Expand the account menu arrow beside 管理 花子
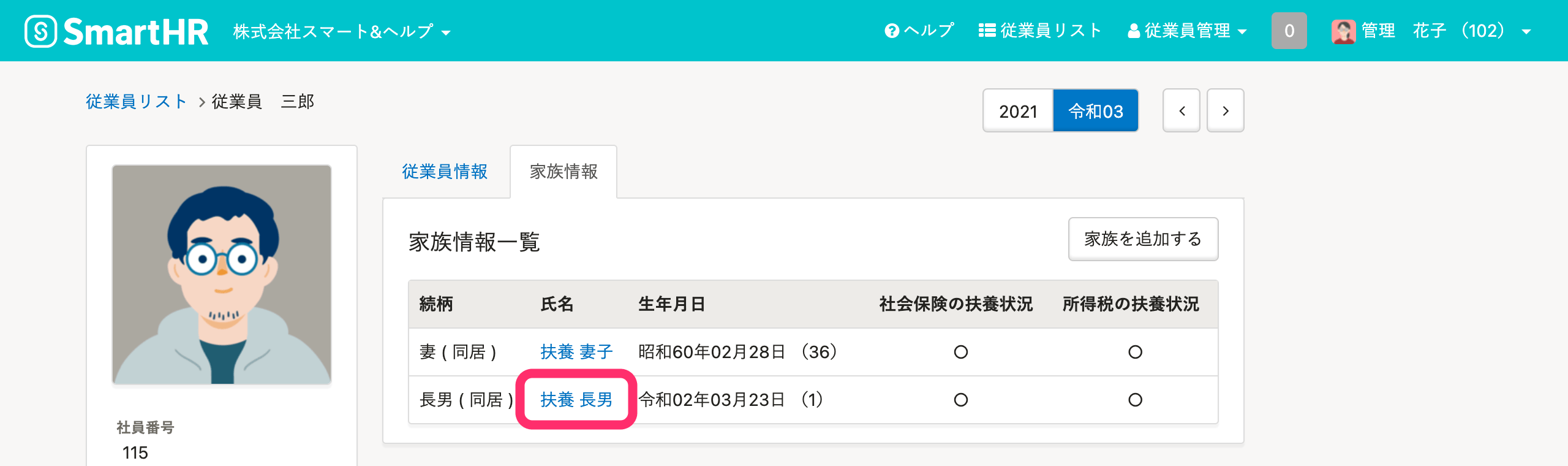Viewport: 1568px width, 466px height. (1526, 32)
